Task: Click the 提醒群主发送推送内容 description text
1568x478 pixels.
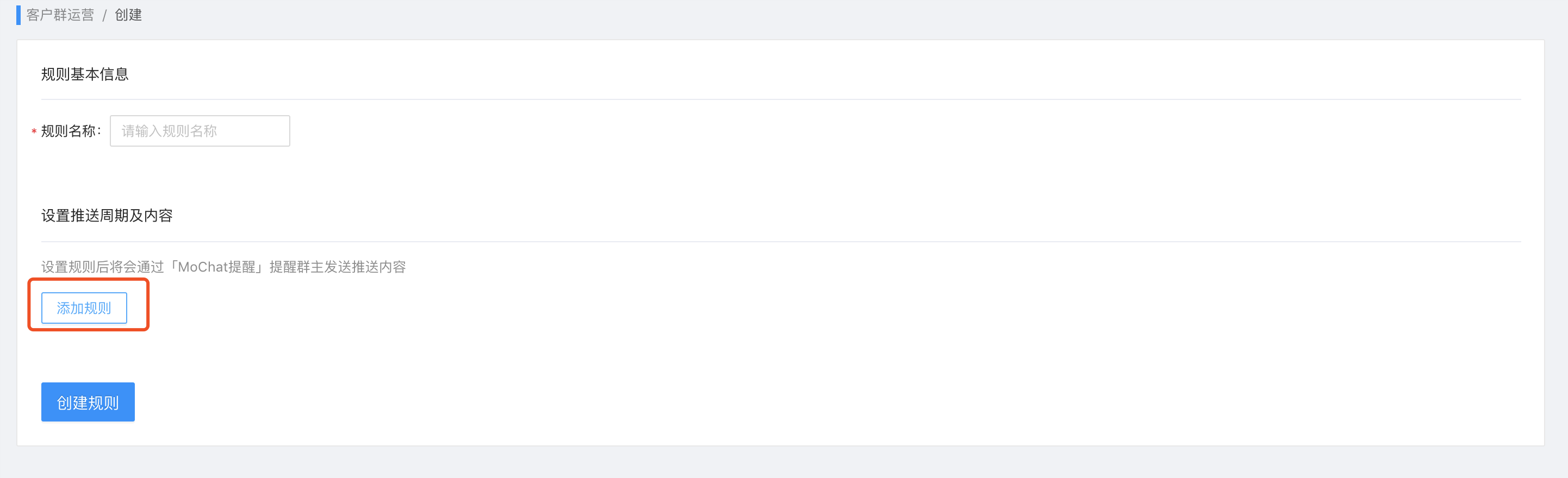Action: [x=337, y=267]
